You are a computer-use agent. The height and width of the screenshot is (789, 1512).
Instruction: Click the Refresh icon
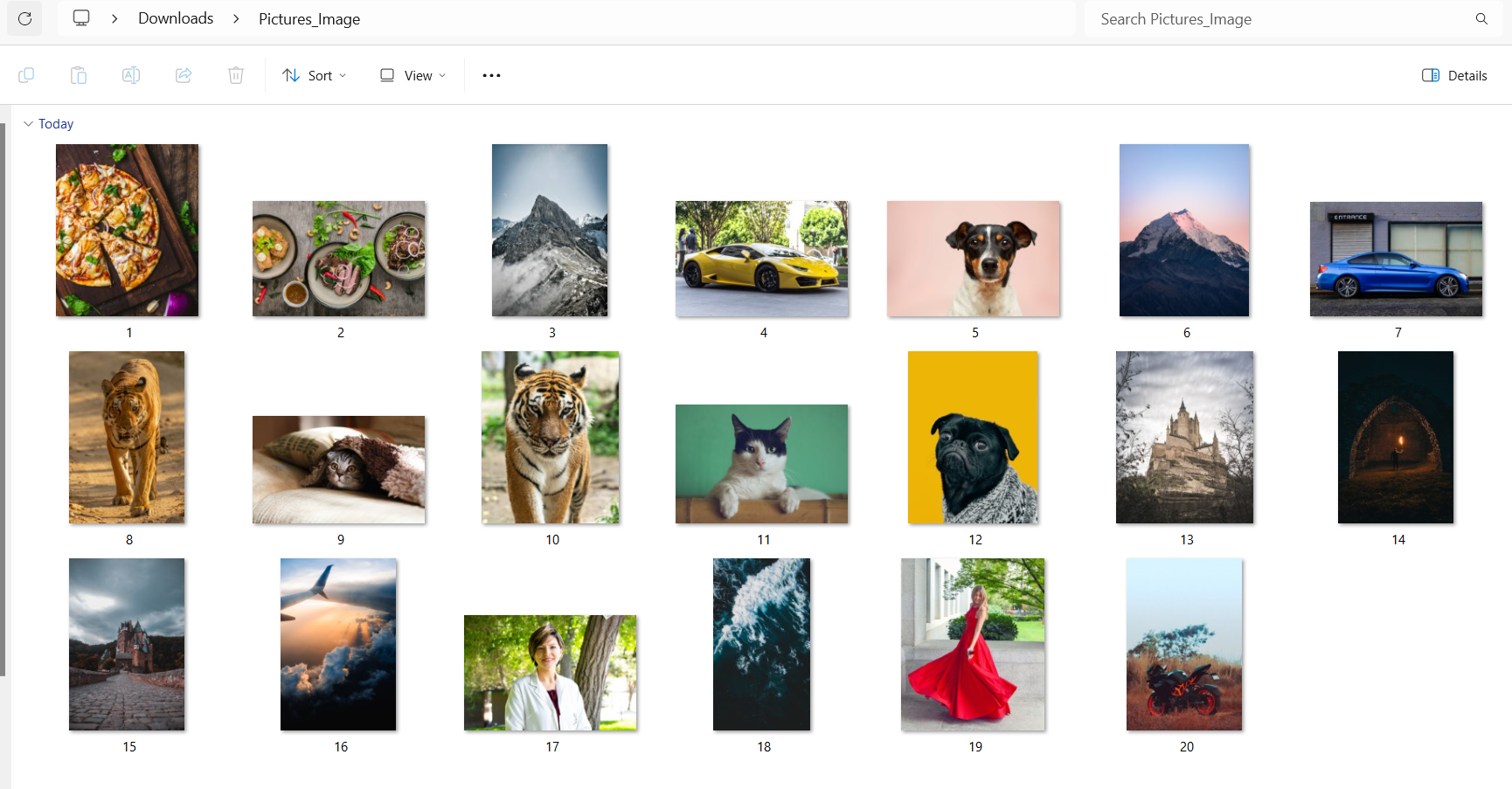24,18
